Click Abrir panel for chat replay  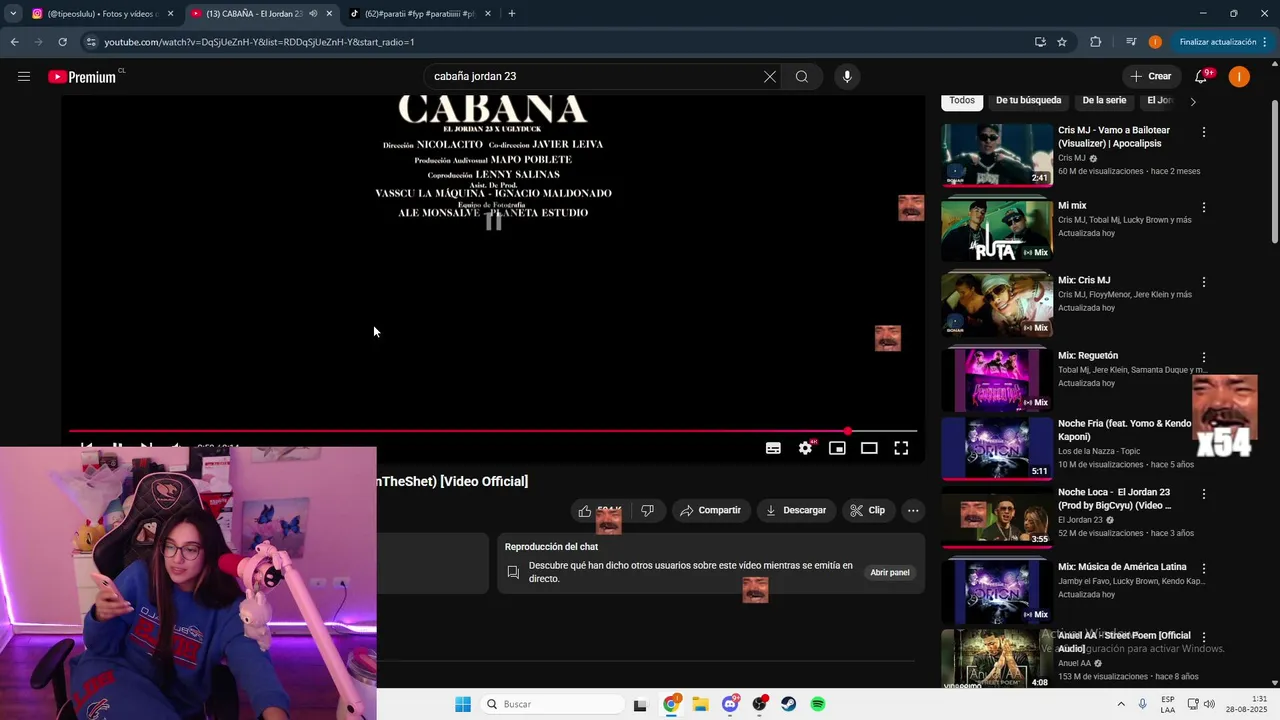pos(890,573)
